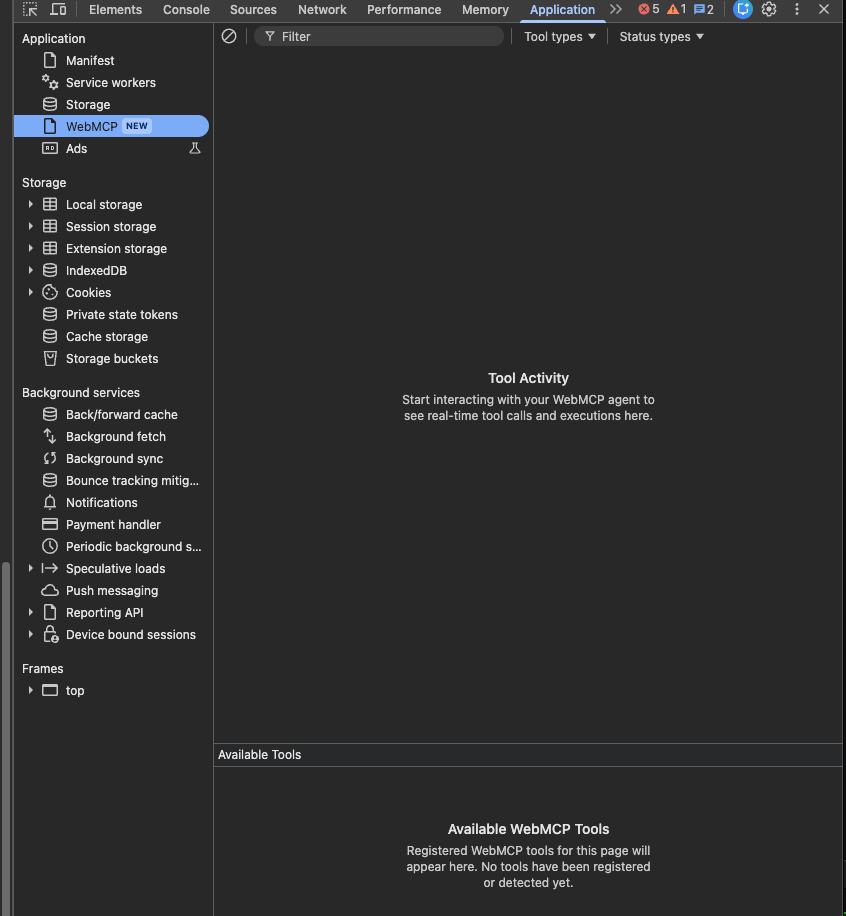Select the Application tab

[x=562, y=9]
